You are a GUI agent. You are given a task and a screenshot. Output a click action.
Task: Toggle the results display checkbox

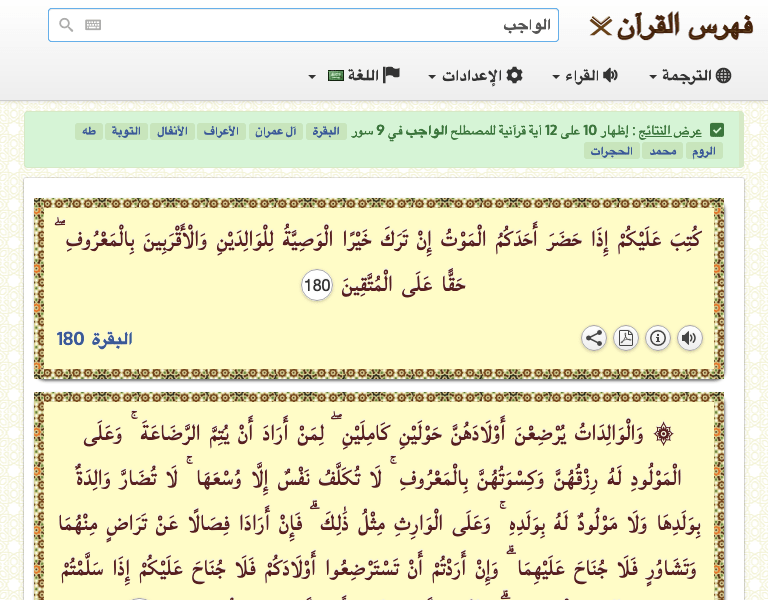point(717,131)
